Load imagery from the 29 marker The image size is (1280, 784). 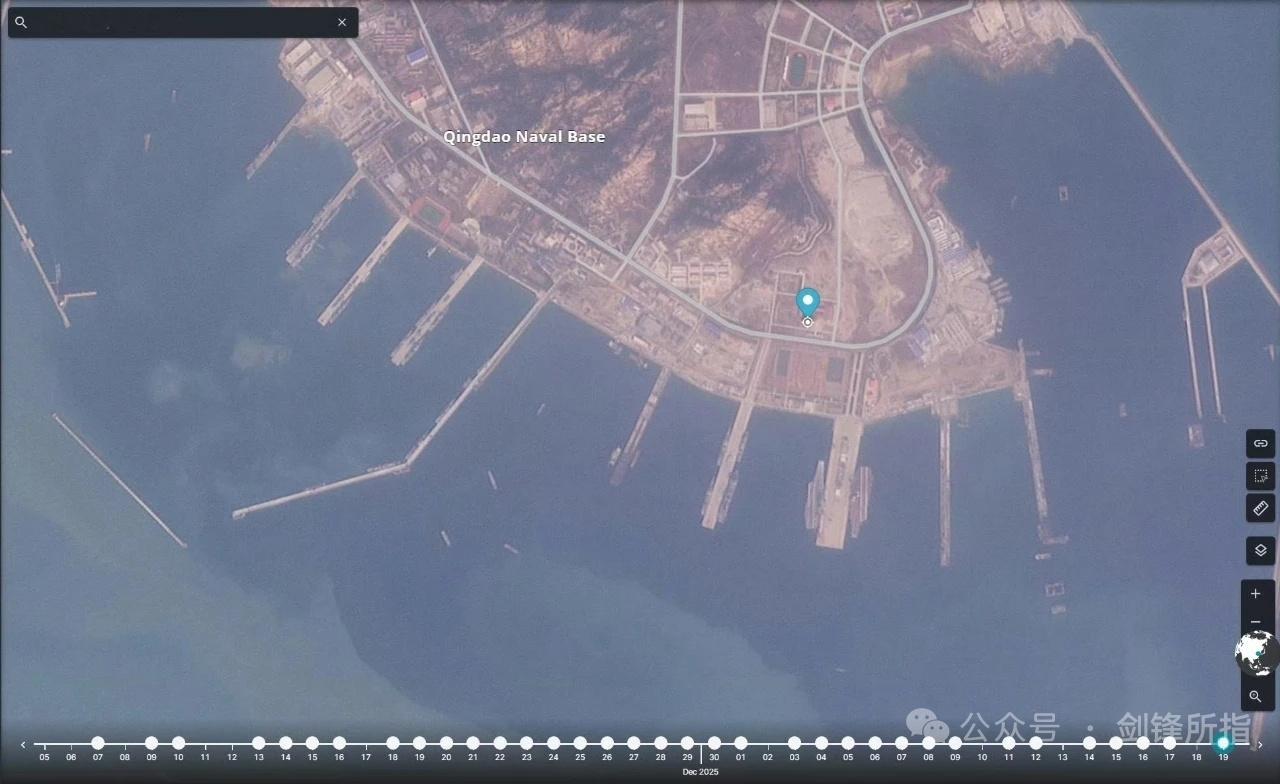point(687,743)
